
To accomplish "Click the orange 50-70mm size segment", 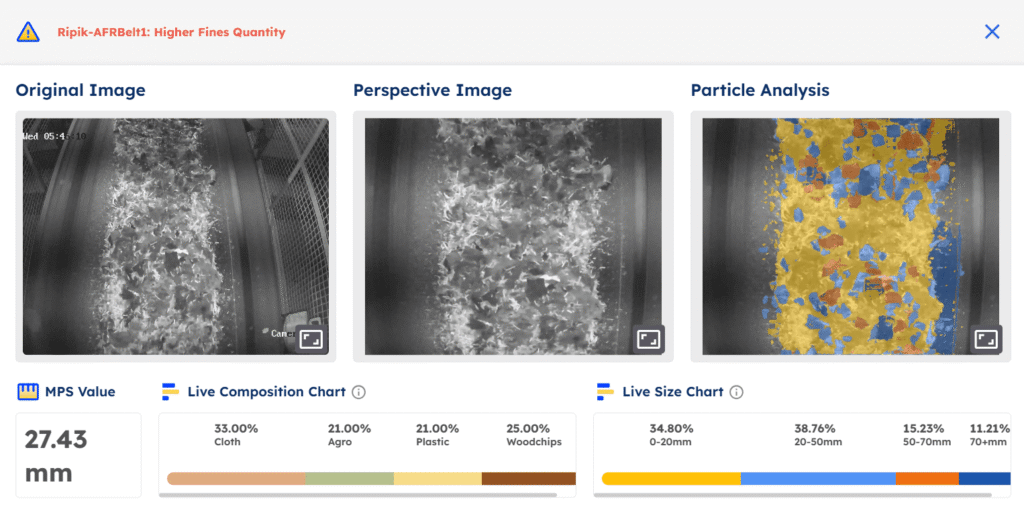I will [x=926, y=479].
